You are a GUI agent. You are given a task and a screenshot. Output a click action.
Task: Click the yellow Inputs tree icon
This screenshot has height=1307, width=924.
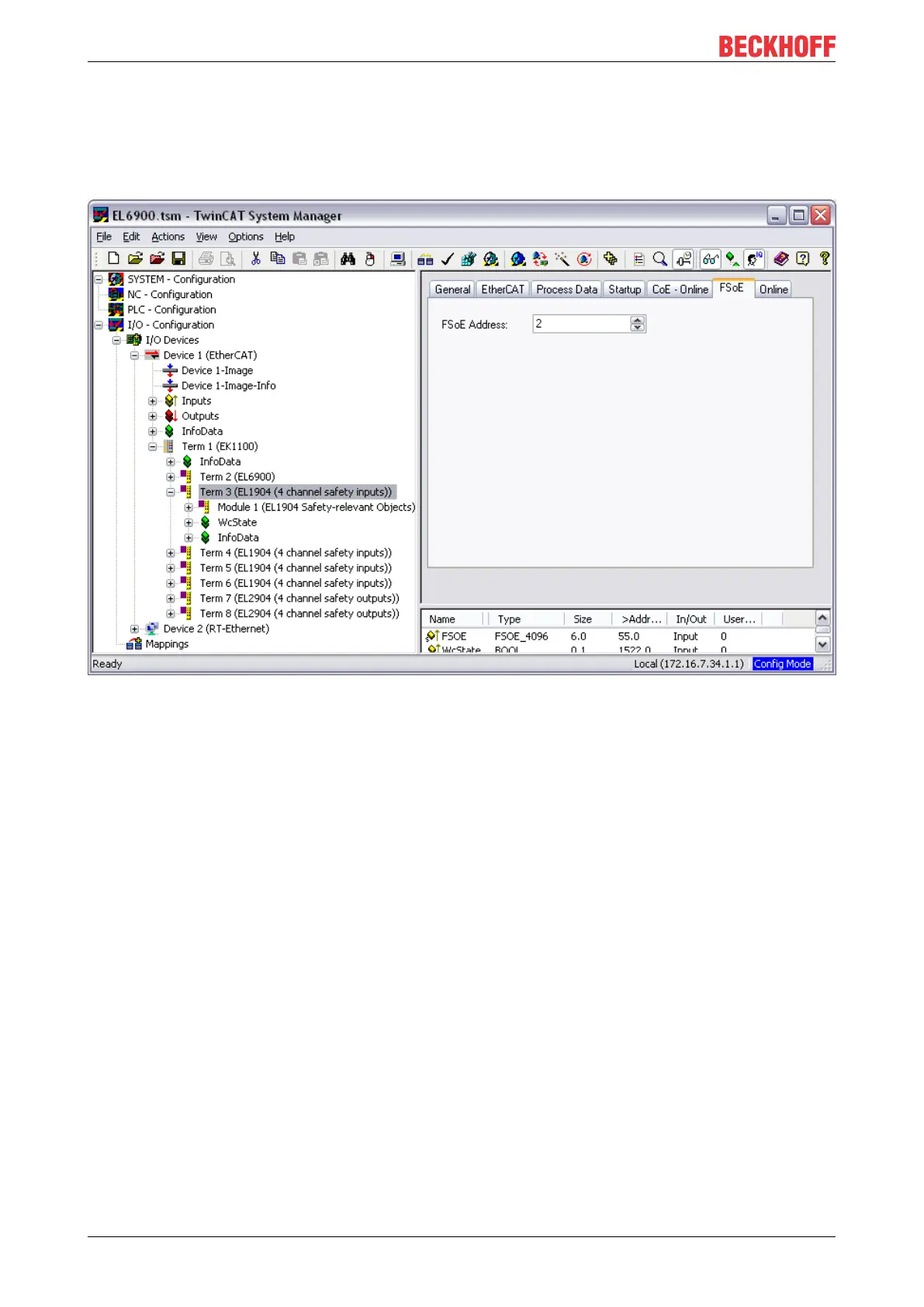(171, 400)
